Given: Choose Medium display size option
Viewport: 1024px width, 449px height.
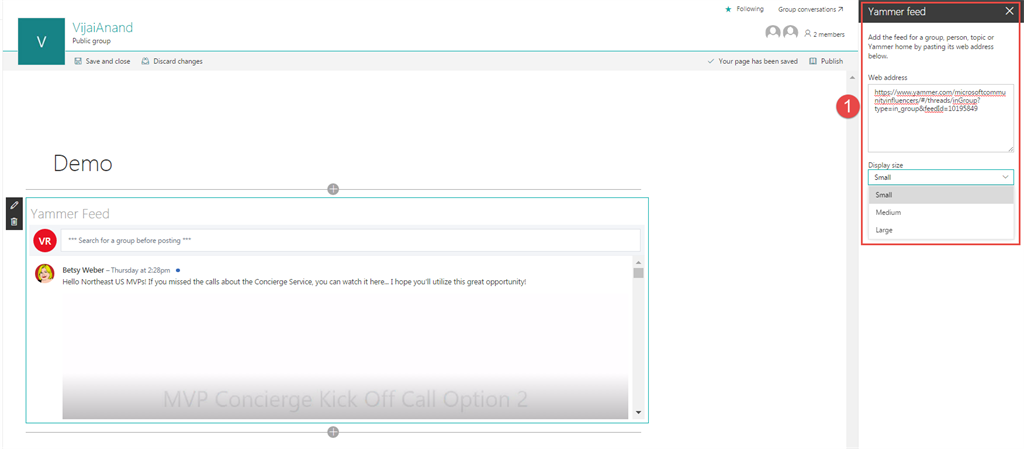Looking at the screenshot, I should click(941, 212).
